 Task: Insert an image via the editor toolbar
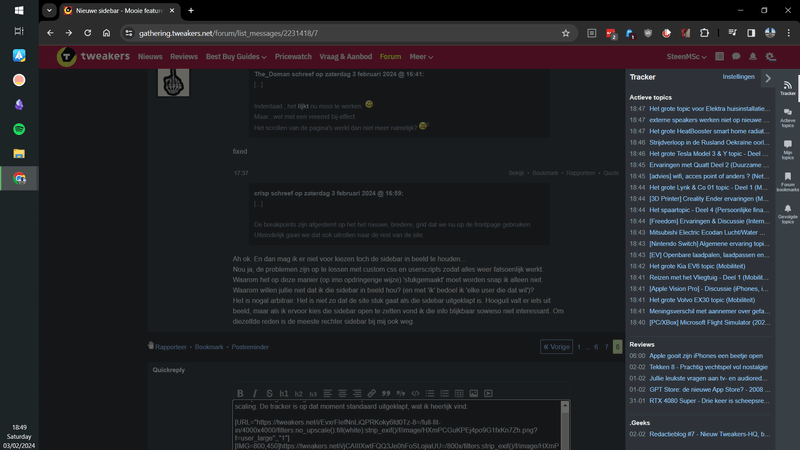pyautogui.click(x=473, y=393)
